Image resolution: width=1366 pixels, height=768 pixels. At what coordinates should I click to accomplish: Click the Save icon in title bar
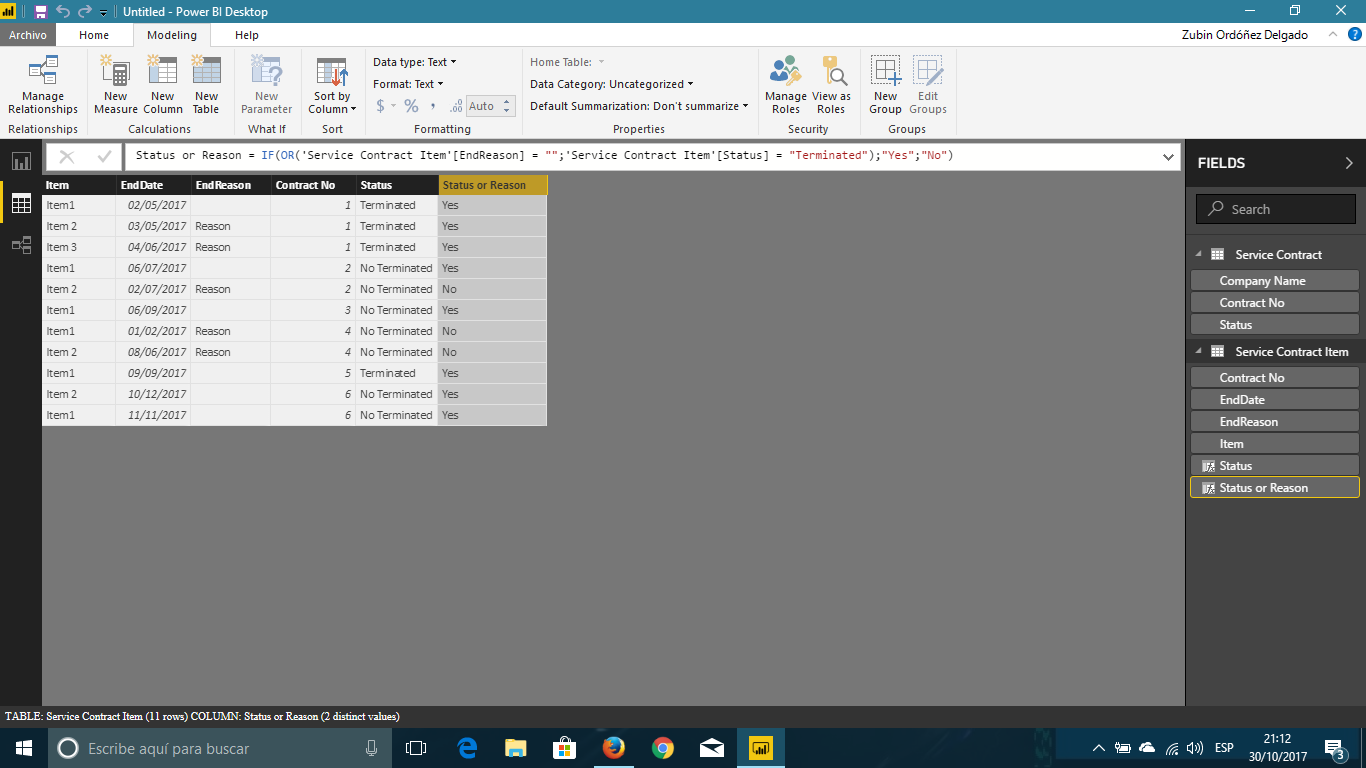coord(41,12)
